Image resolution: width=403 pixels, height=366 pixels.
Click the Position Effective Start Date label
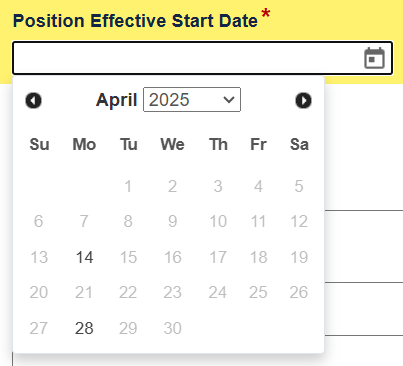pyautogui.click(x=135, y=21)
